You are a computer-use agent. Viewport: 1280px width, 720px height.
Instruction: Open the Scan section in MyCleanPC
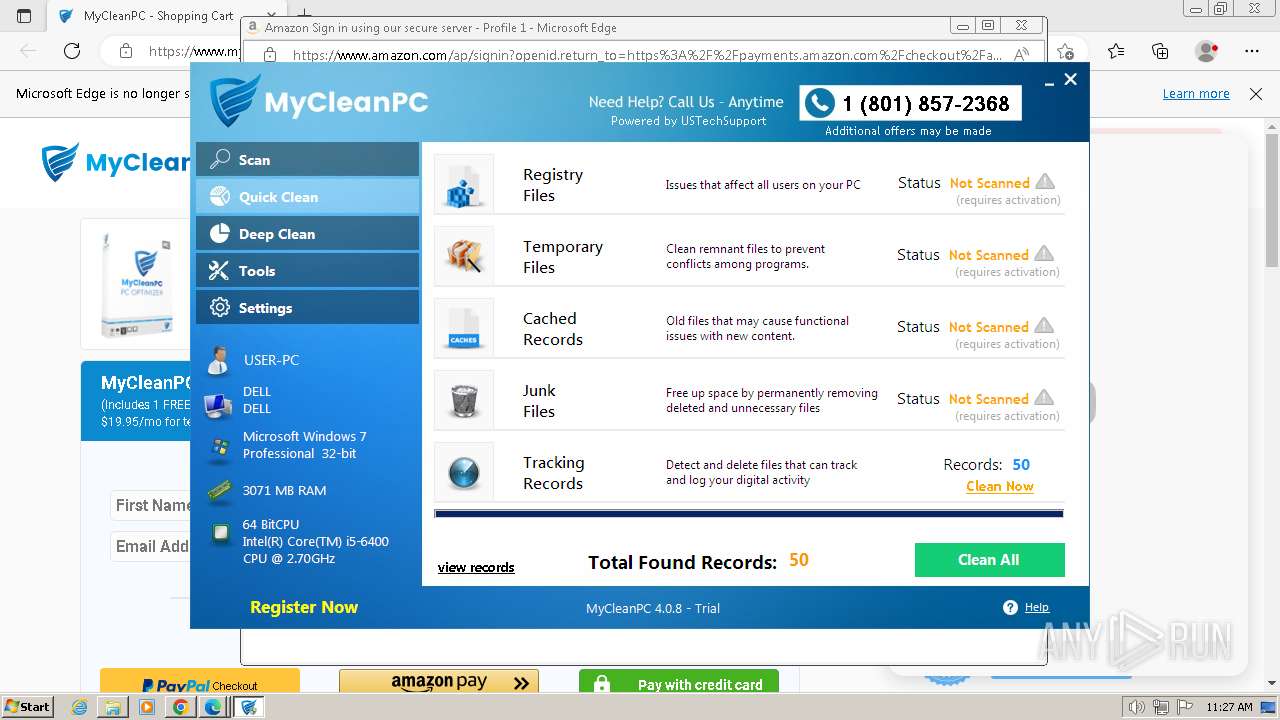point(307,160)
